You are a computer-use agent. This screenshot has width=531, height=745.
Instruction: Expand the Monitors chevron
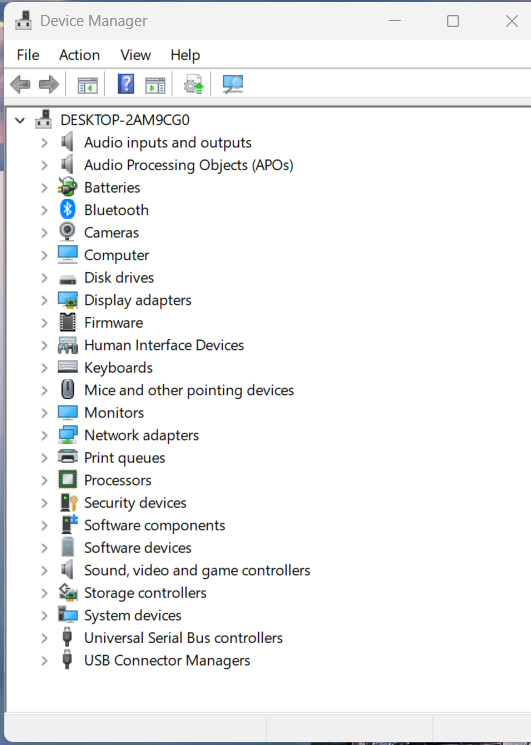[x=44, y=413]
